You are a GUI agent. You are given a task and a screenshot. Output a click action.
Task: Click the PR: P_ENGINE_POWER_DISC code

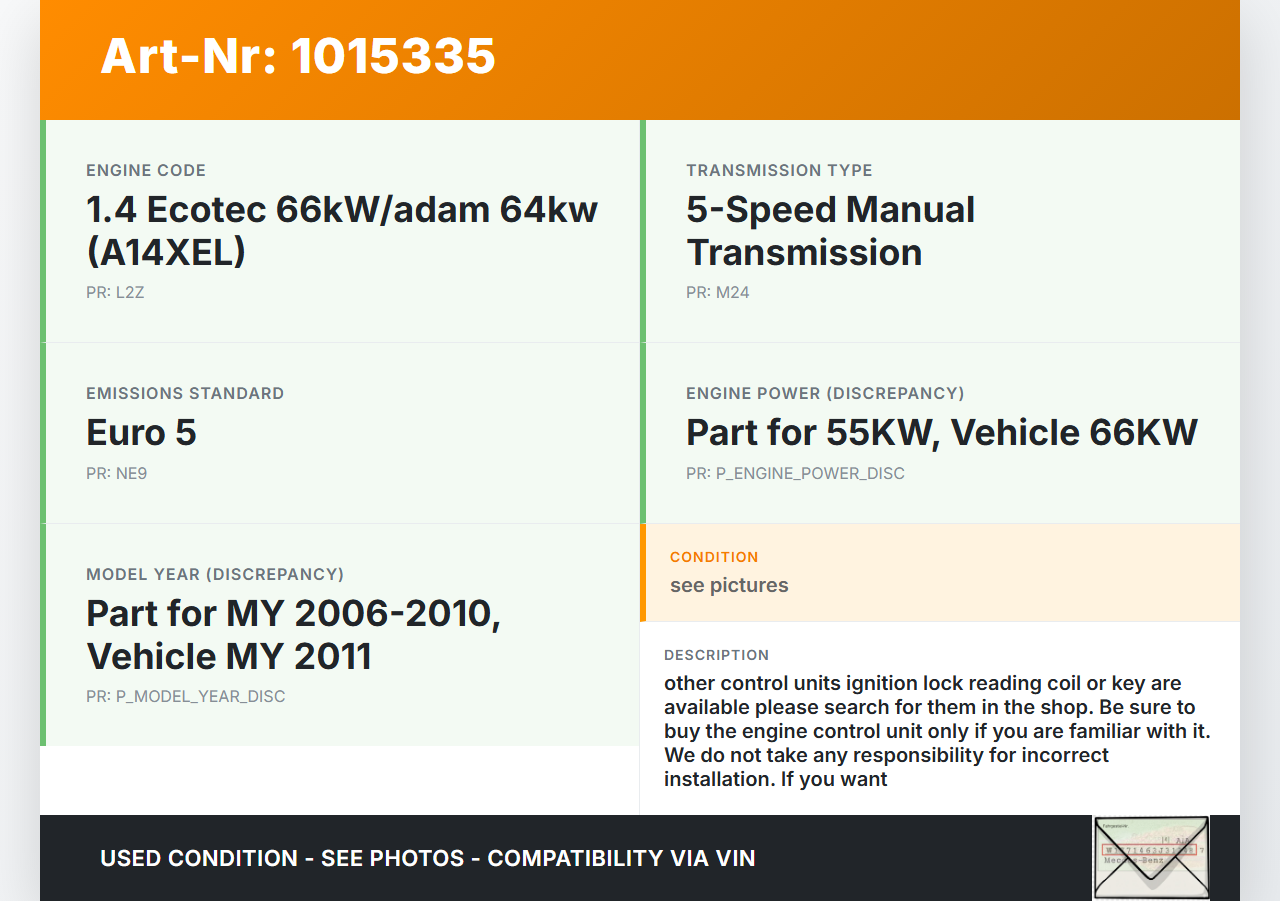795,473
